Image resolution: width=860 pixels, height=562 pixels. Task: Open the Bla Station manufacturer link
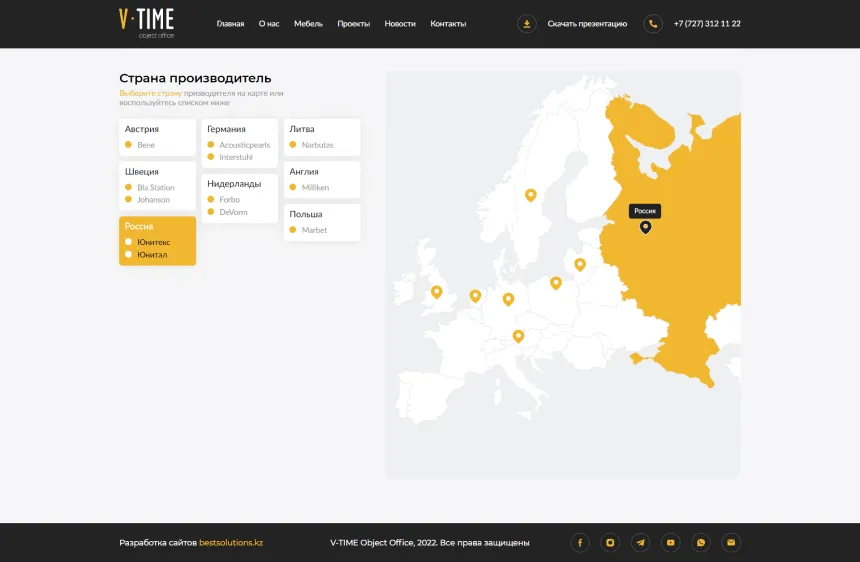pos(156,188)
